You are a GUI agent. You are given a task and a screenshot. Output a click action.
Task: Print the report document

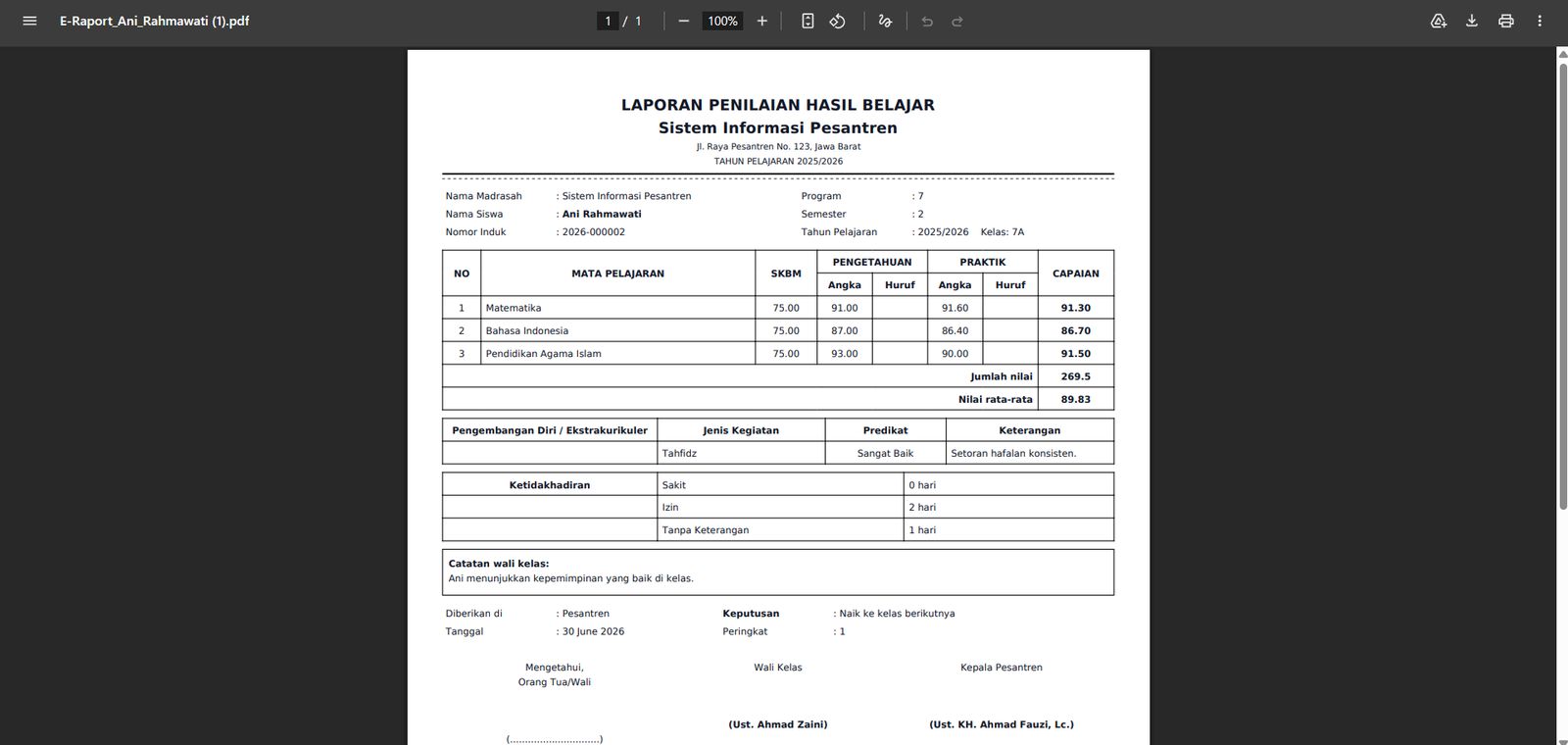click(x=1506, y=21)
